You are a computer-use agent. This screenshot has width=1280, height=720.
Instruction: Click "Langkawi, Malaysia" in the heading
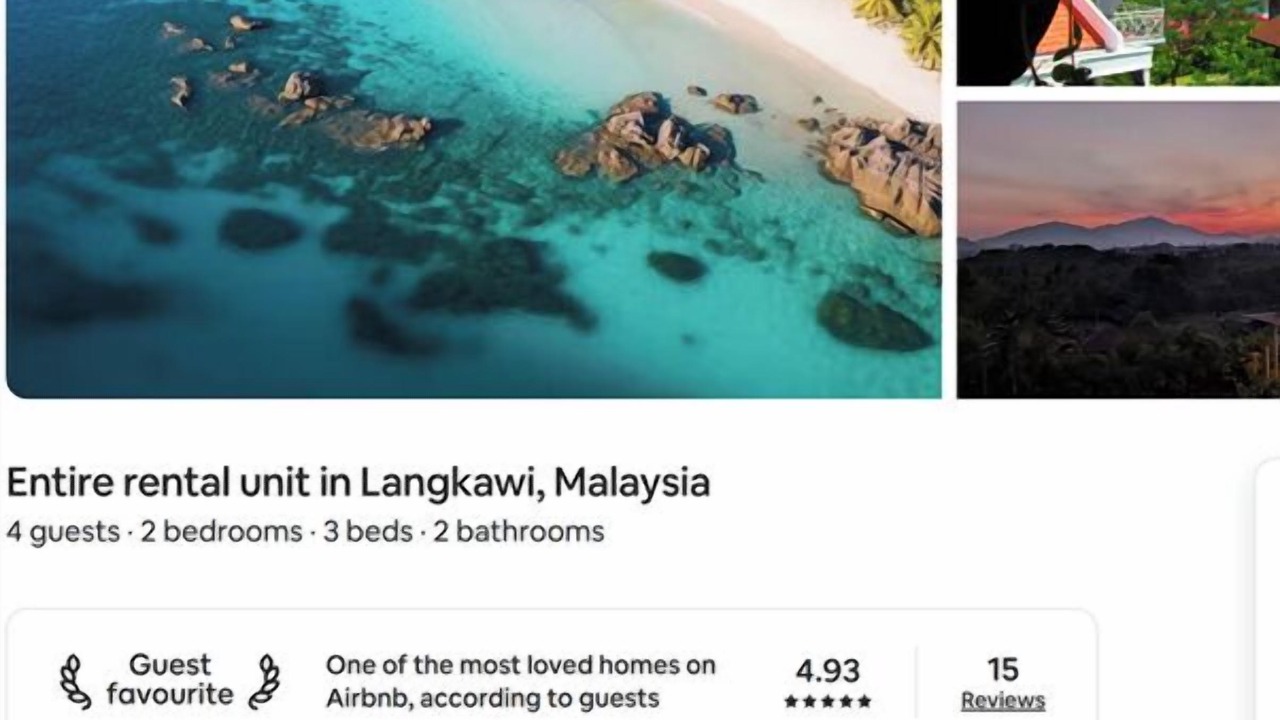[535, 482]
